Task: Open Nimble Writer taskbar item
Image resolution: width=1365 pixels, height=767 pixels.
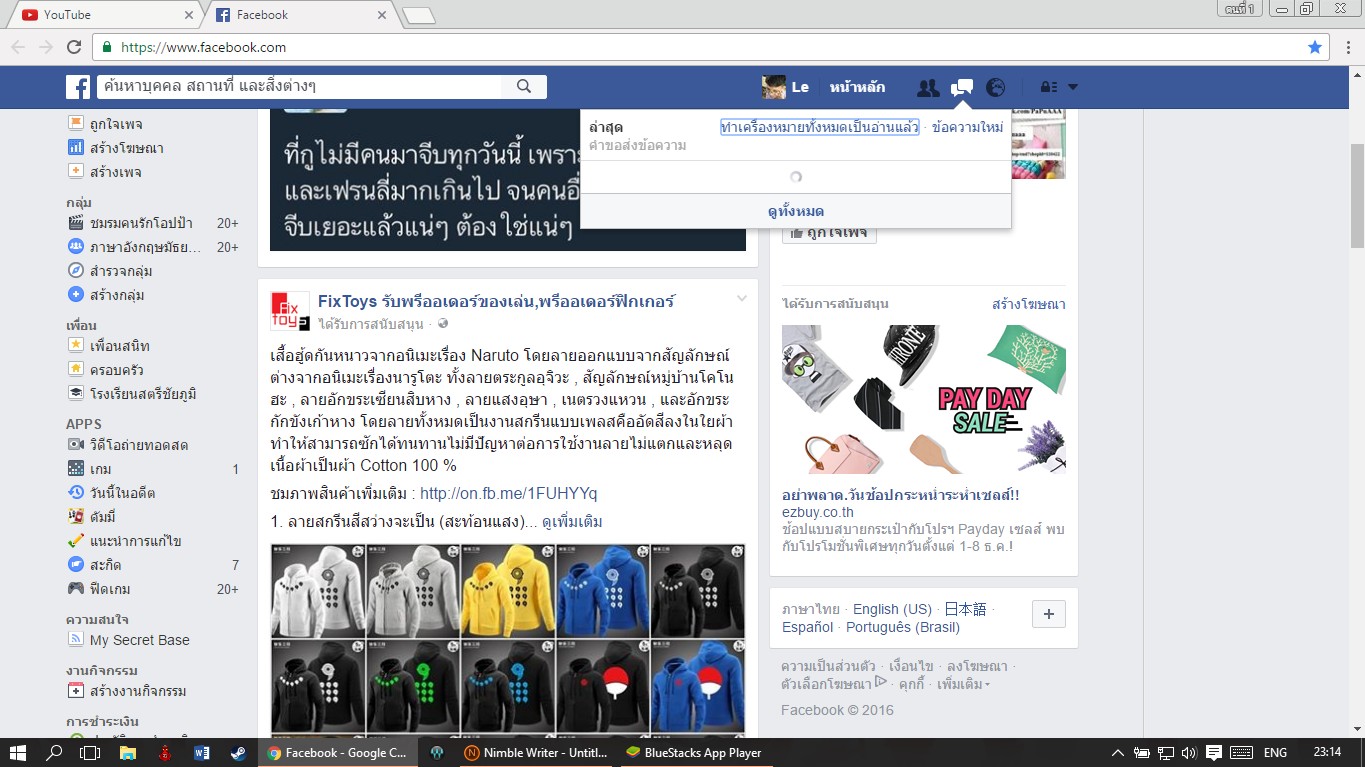Action: (x=535, y=752)
